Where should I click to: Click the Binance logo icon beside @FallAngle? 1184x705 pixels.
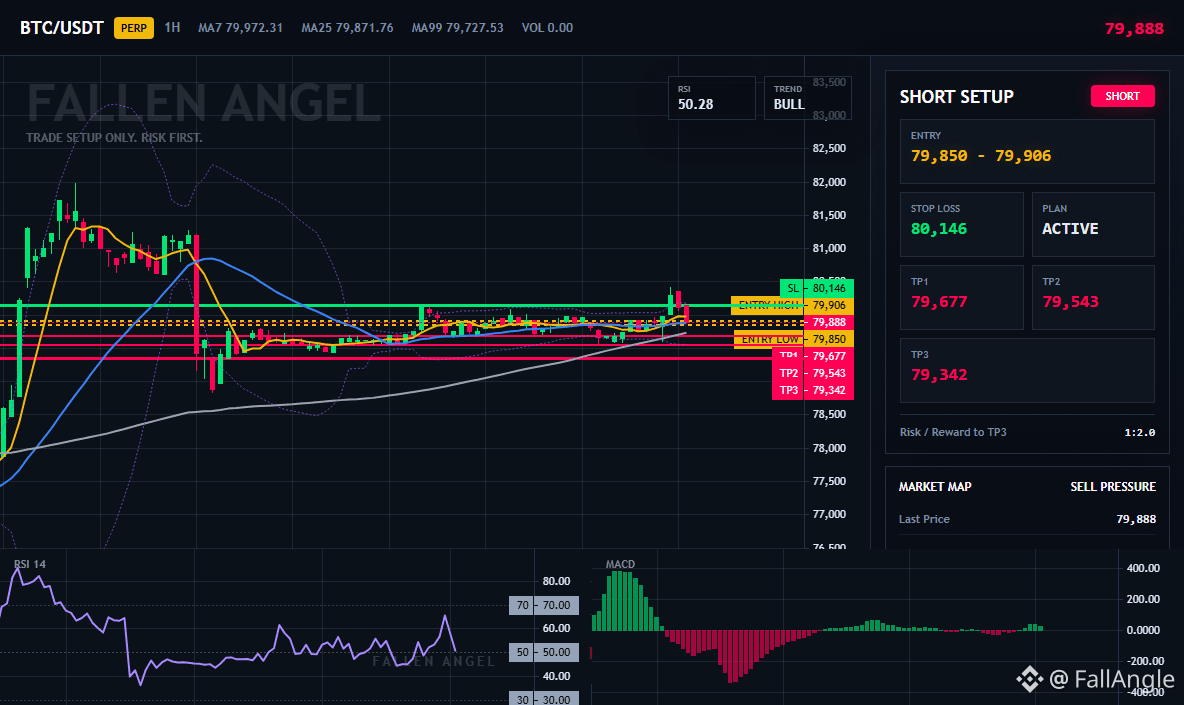pyautogui.click(x=1028, y=679)
